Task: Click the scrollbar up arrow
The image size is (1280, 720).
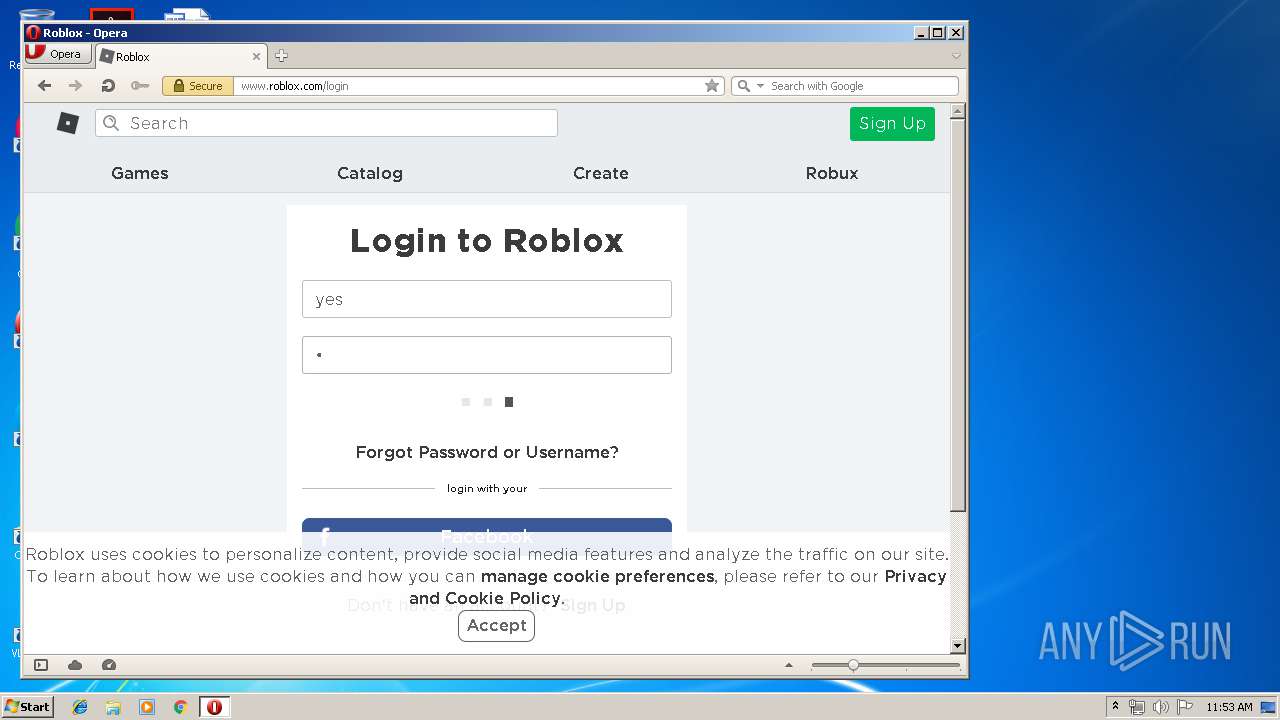Action: pyautogui.click(x=958, y=112)
